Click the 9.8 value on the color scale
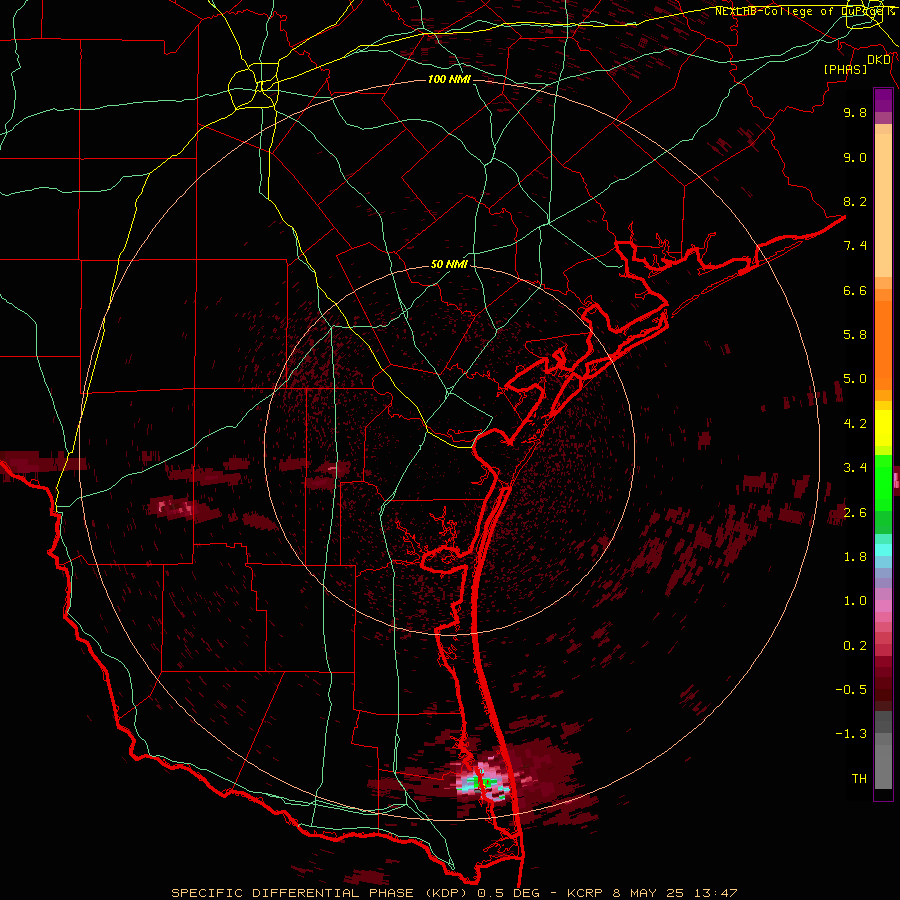Screen dimensions: 900x900 855,112
